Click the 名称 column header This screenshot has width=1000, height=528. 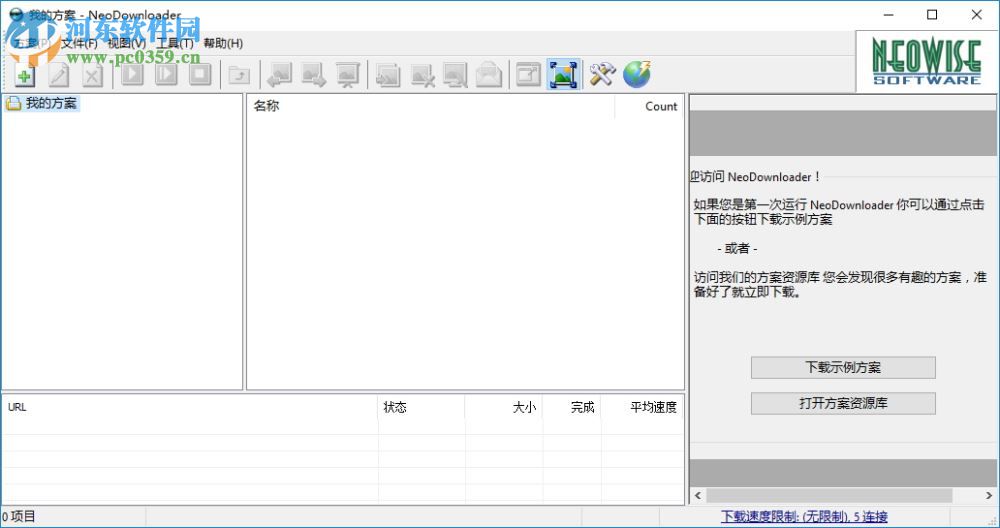pyautogui.click(x=430, y=106)
